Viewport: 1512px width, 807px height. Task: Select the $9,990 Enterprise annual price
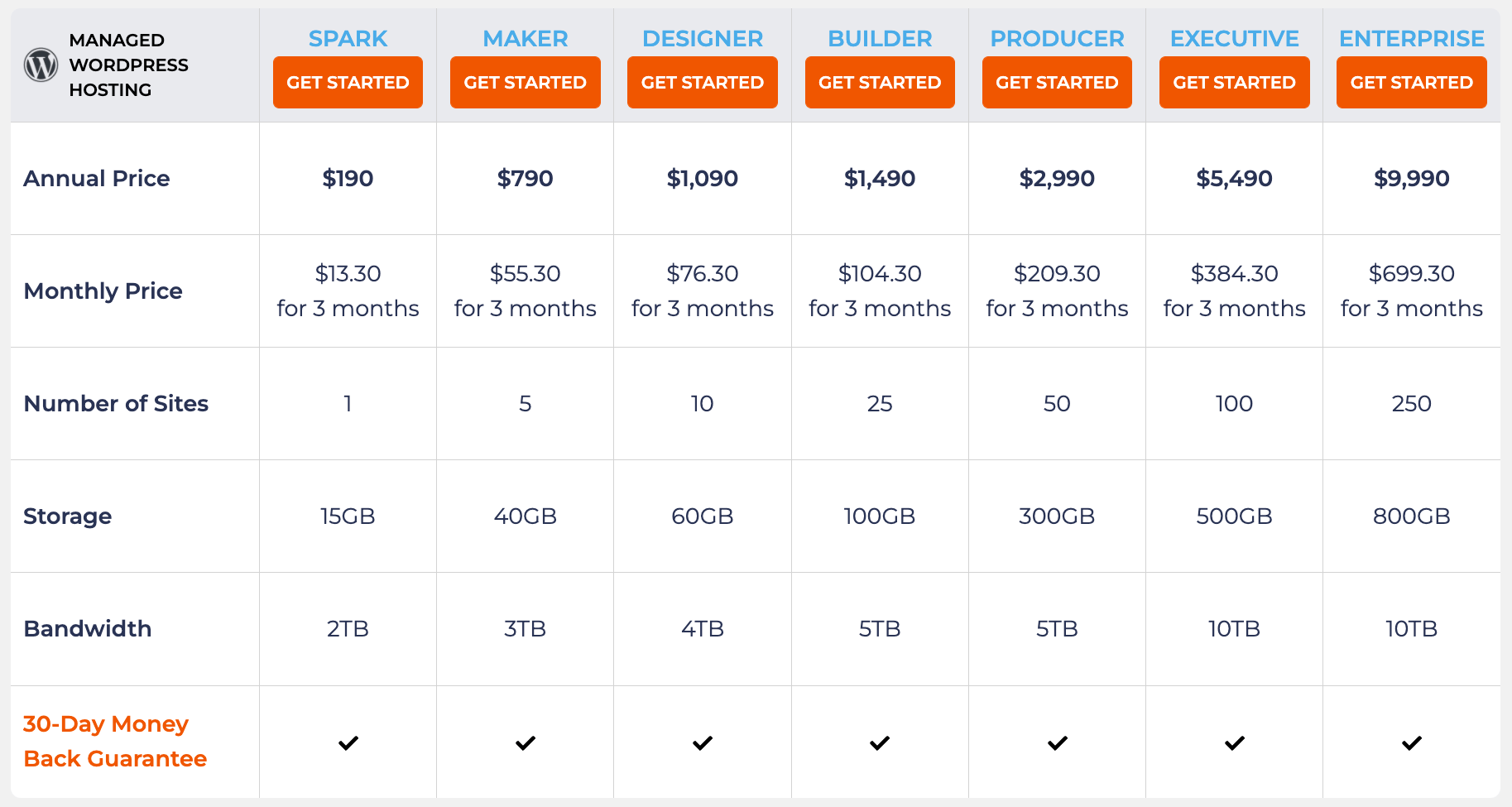point(1412,178)
